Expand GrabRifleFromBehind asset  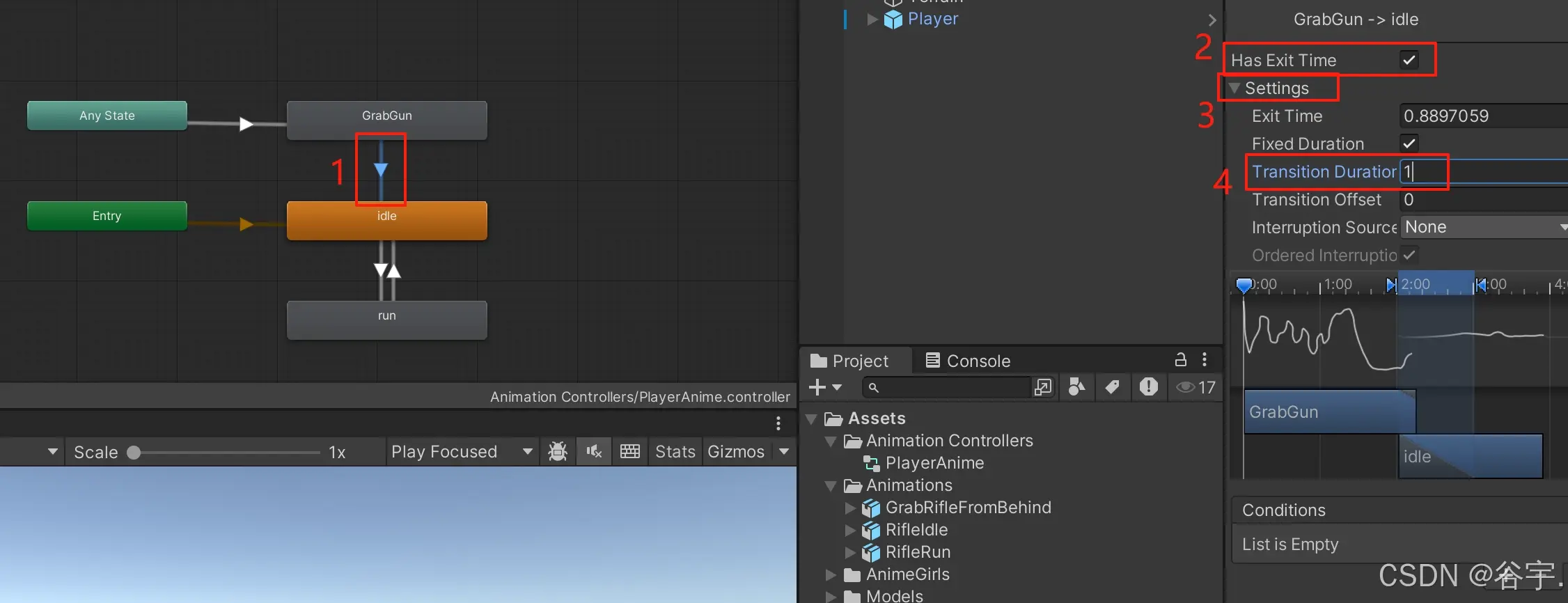[x=850, y=508]
